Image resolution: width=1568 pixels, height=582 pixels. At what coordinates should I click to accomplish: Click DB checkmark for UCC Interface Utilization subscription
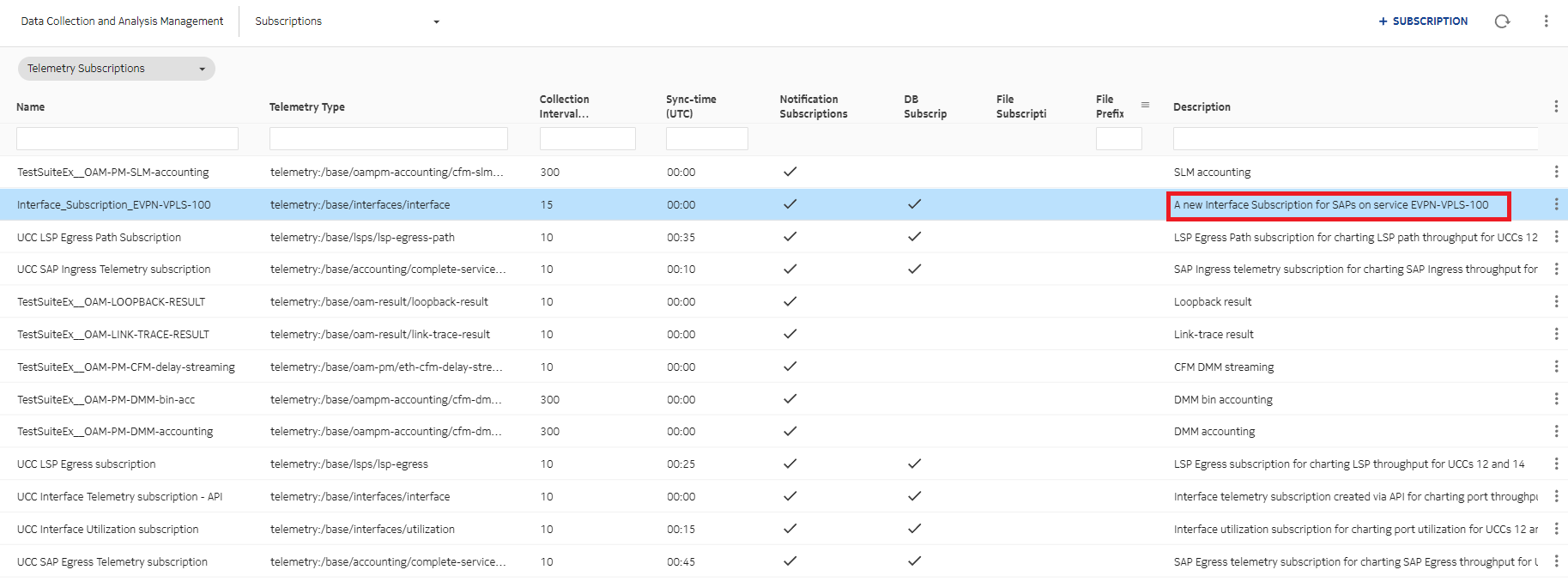pyautogui.click(x=914, y=529)
